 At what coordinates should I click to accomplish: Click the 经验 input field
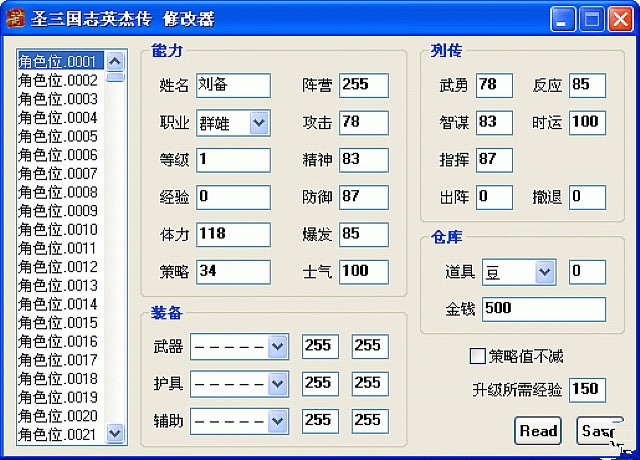tap(233, 197)
